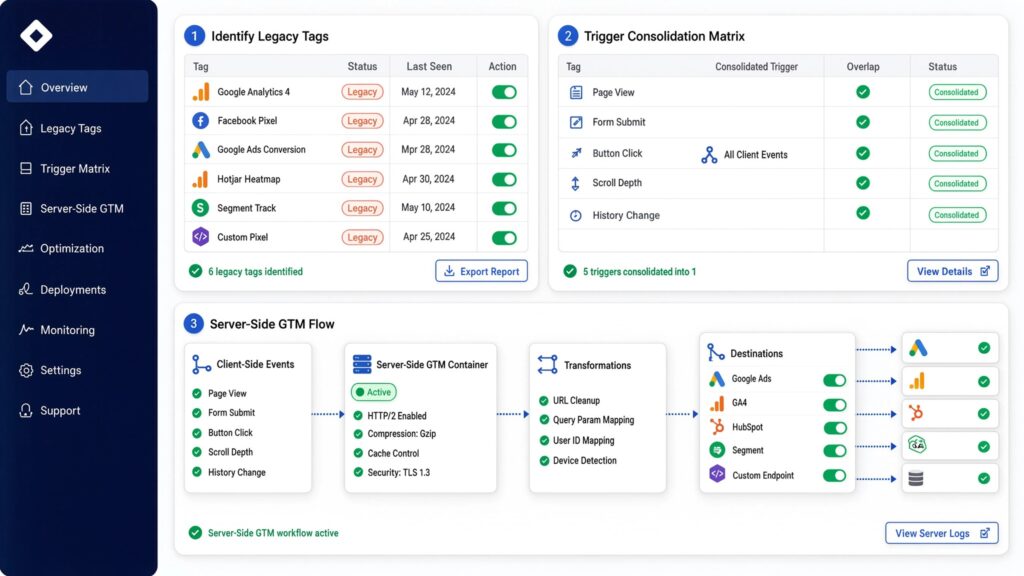Image resolution: width=1024 pixels, height=576 pixels.
Task: Click the Form Submit trigger icon
Action: pos(576,122)
